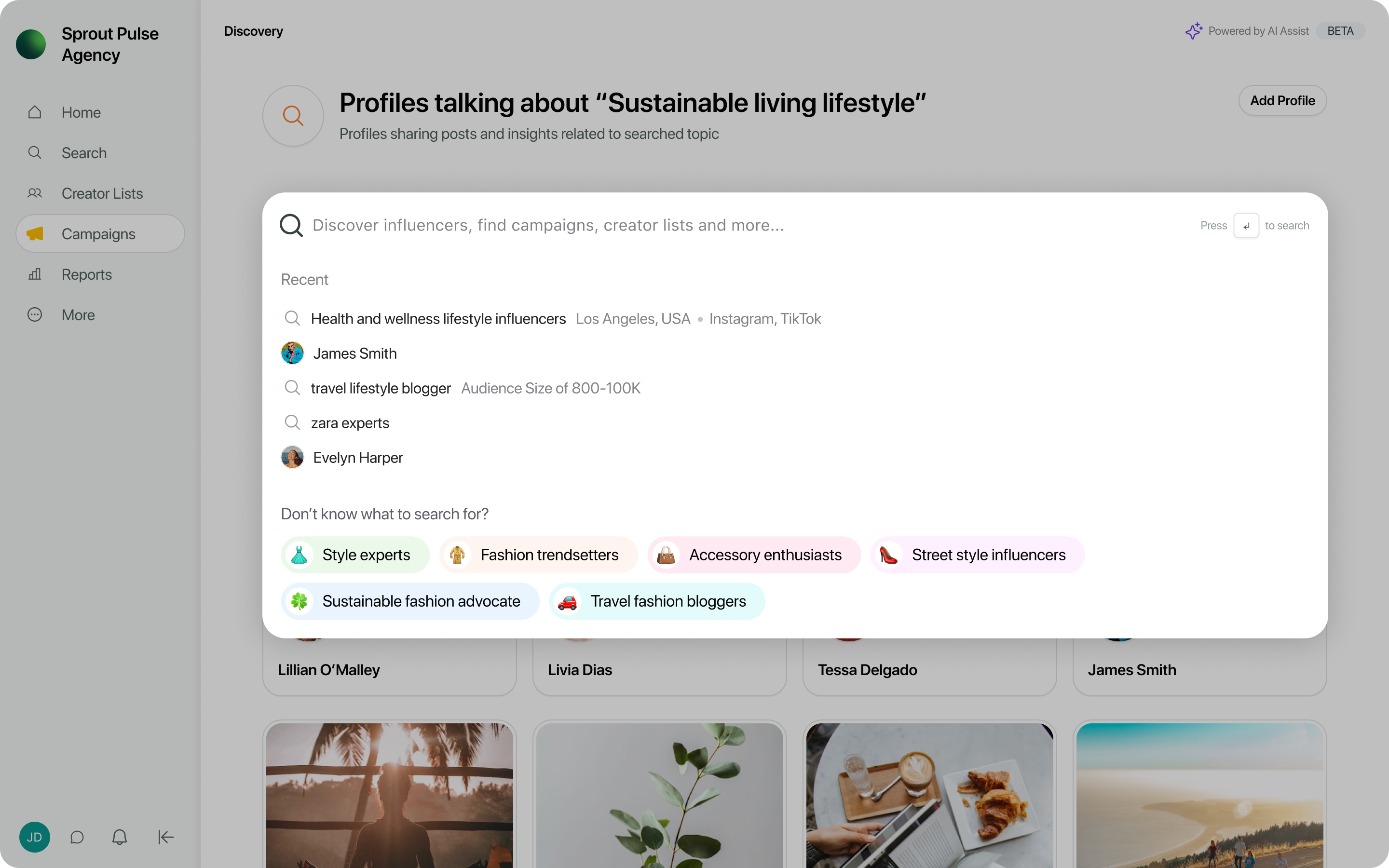The image size is (1389, 868).
Task: Open recent profile Evelyn Harper
Action: [357, 458]
